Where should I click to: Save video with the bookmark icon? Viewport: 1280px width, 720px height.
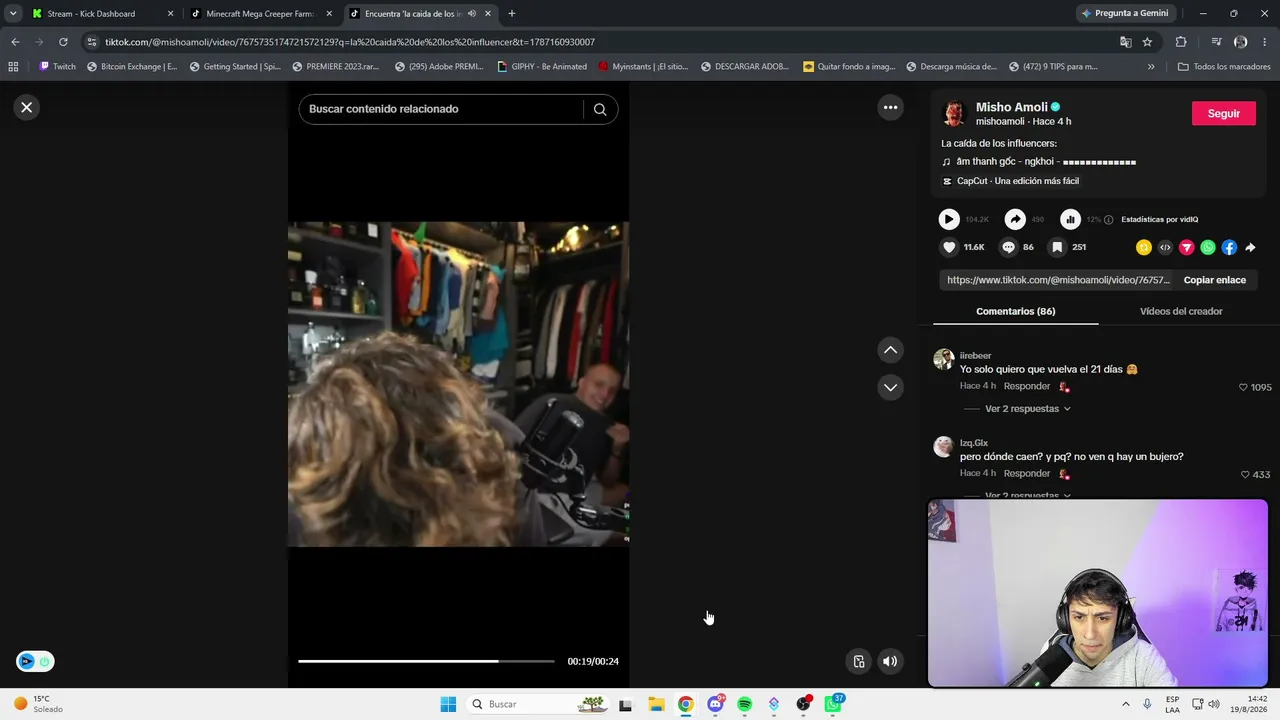click(1057, 247)
